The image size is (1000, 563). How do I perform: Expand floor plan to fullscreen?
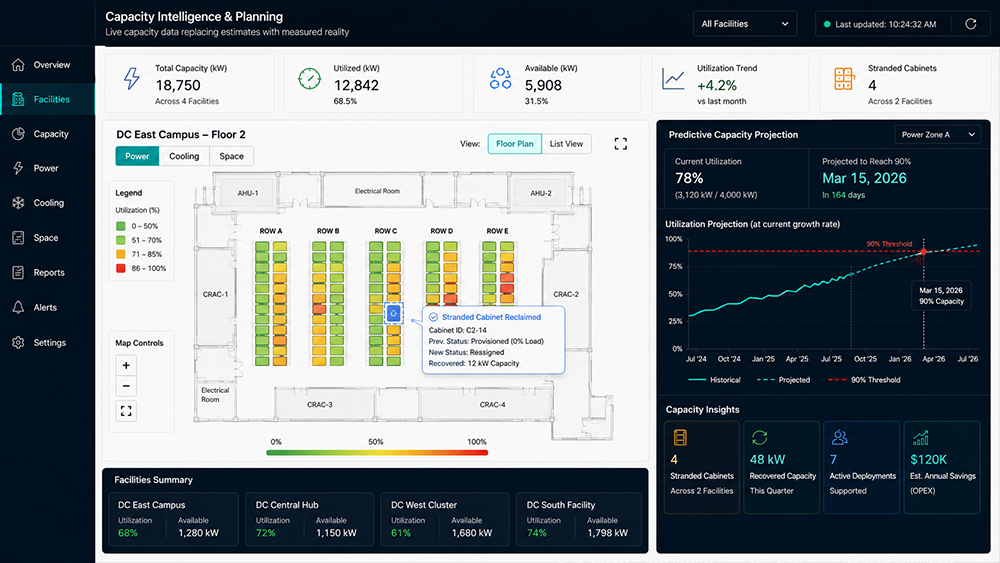click(x=621, y=143)
